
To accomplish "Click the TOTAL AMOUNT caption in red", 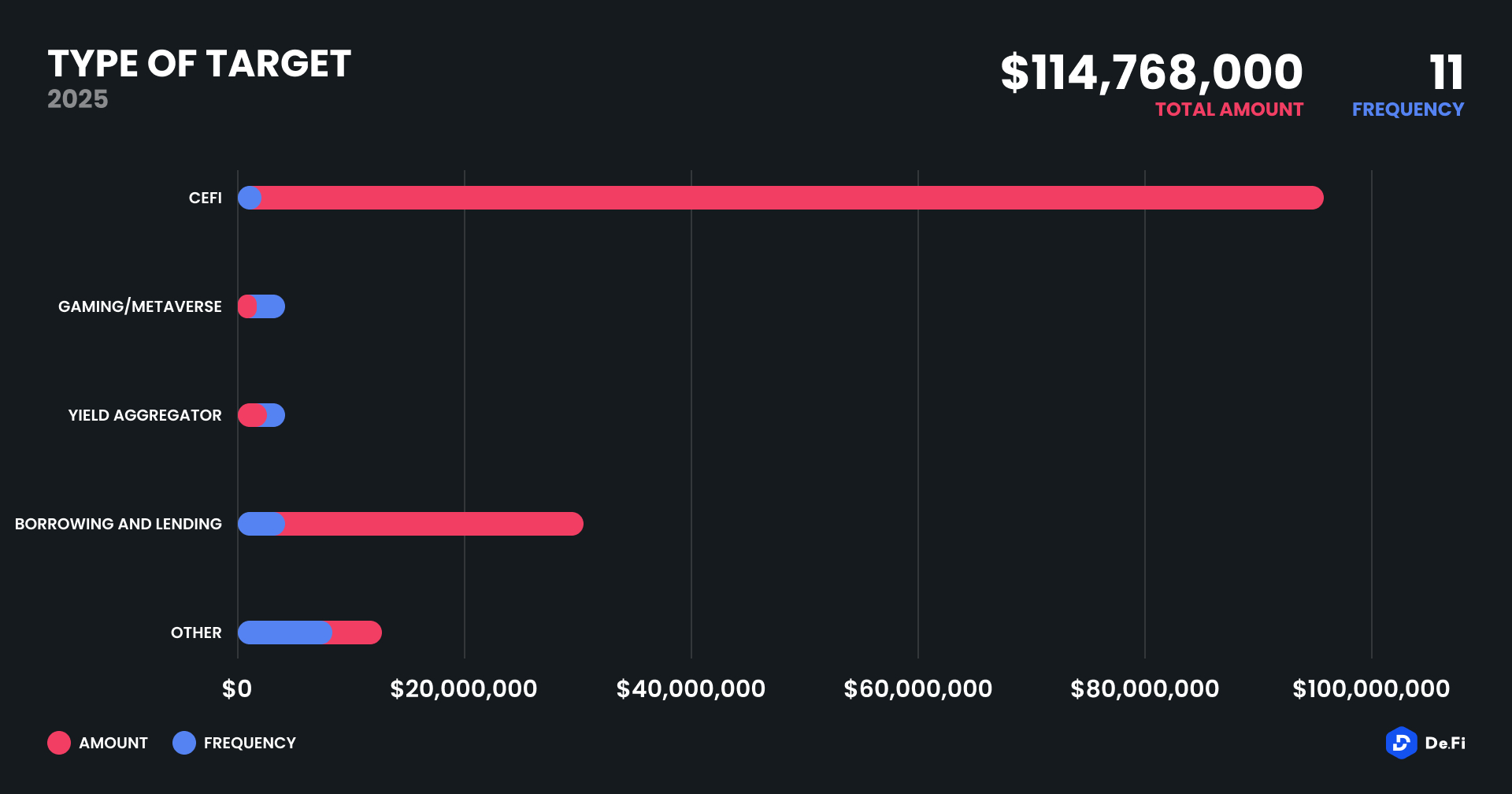I will point(1229,109).
